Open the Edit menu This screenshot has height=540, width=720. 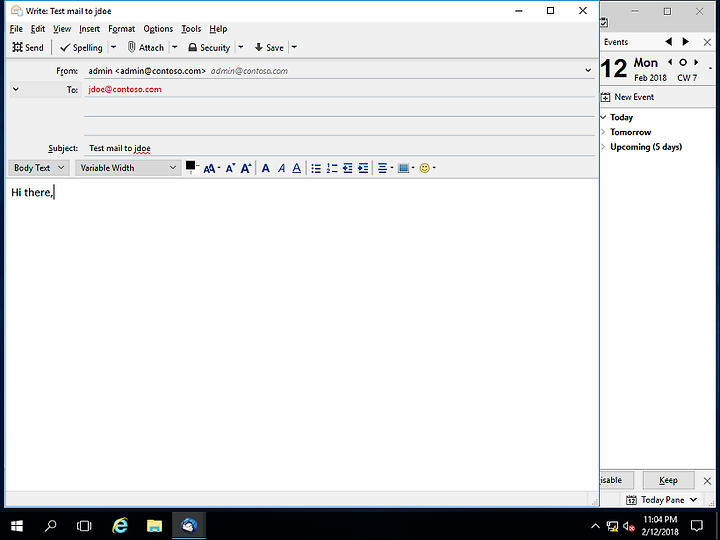[x=38, y=29]
